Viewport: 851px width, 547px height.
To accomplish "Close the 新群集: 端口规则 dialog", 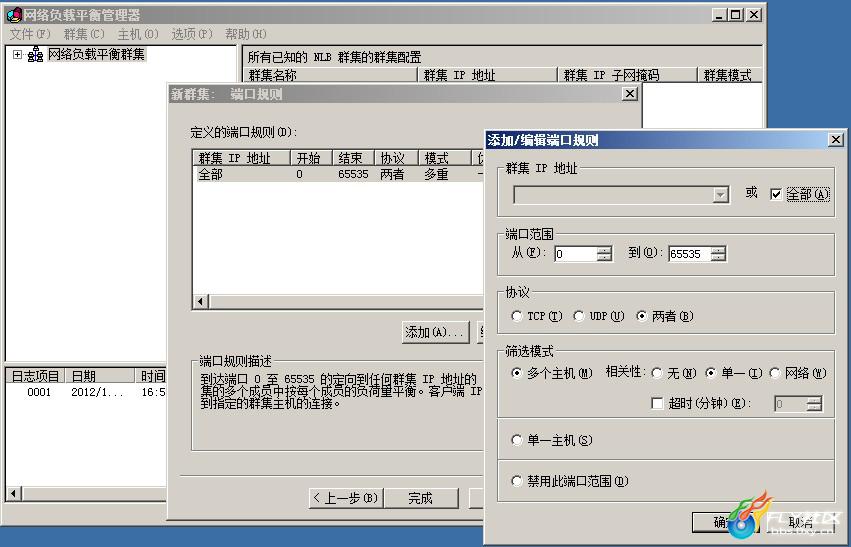I will 629,94.
